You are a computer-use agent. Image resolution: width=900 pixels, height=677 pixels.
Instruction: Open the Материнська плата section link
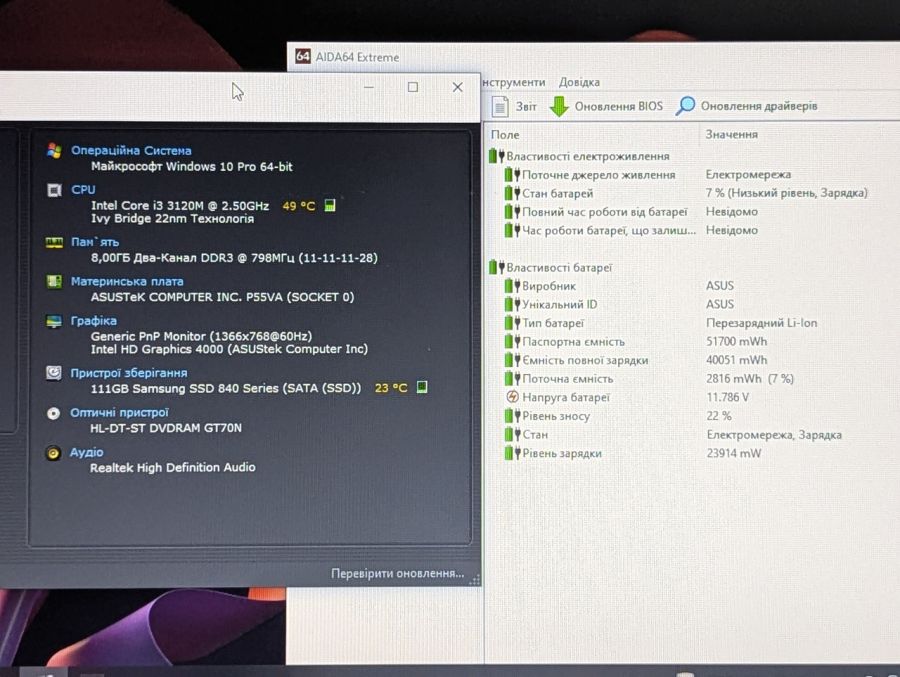click(127, 281)
